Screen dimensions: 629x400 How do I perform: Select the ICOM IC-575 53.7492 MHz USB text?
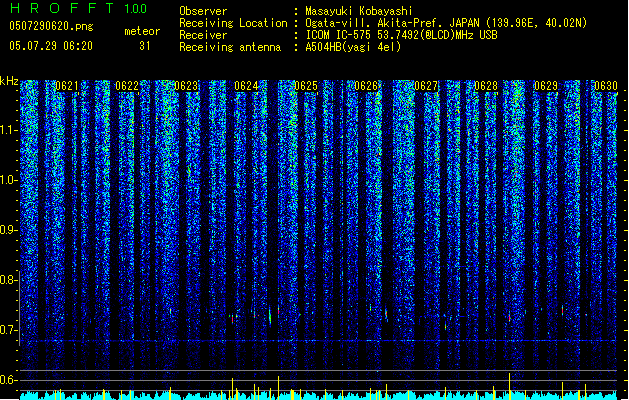coord(401,35)
